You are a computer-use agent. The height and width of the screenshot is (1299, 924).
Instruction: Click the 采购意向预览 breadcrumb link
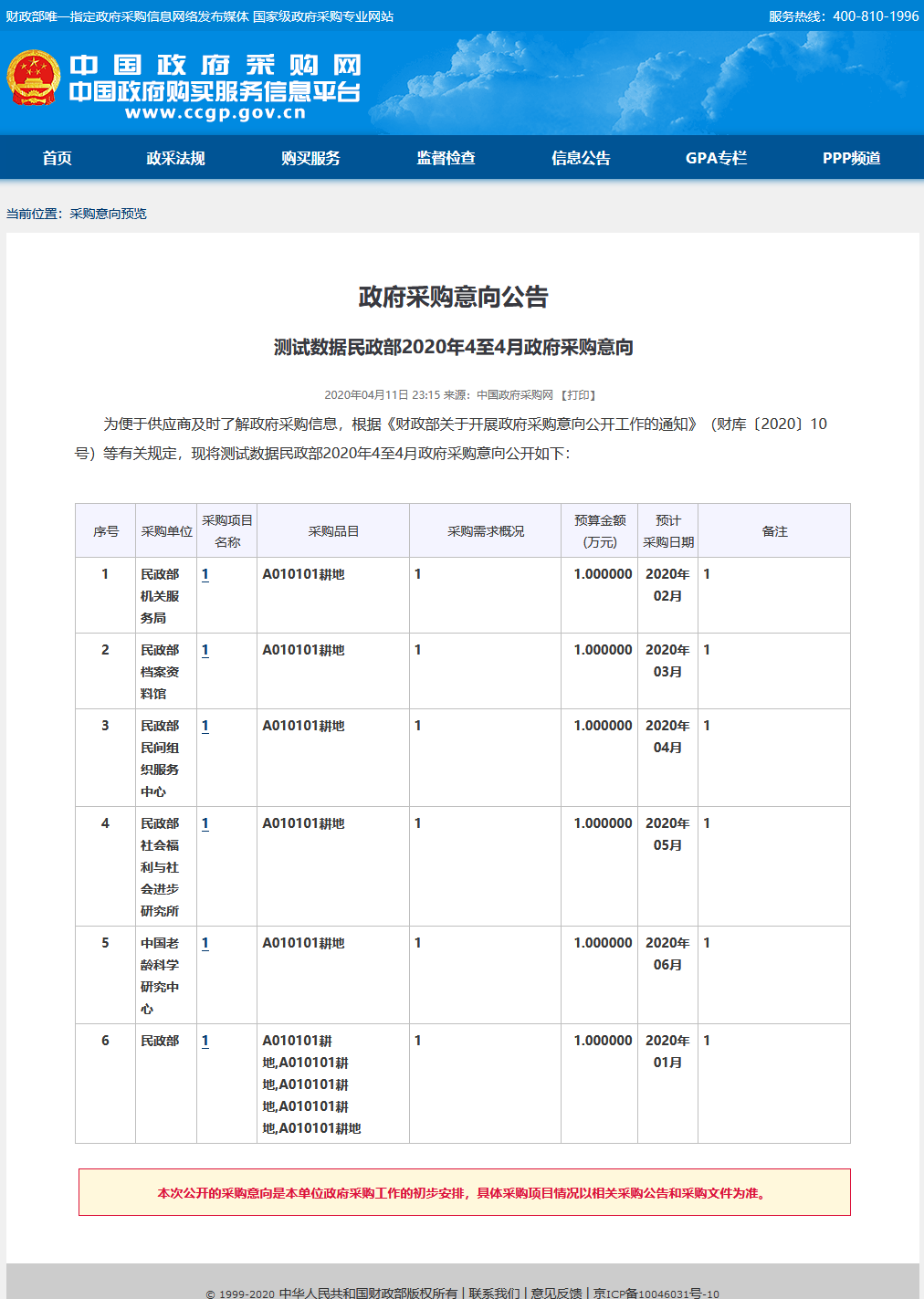tap(109, 214)
